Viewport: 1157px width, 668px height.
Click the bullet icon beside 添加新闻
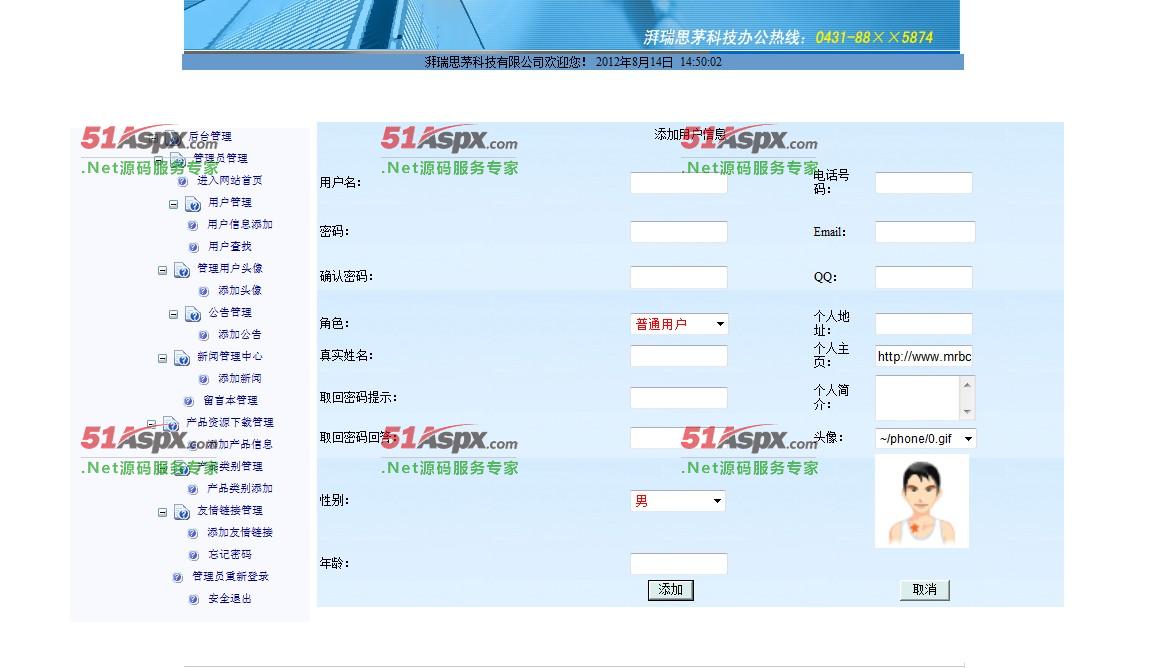pyautogui.click(x=204, y=379)
